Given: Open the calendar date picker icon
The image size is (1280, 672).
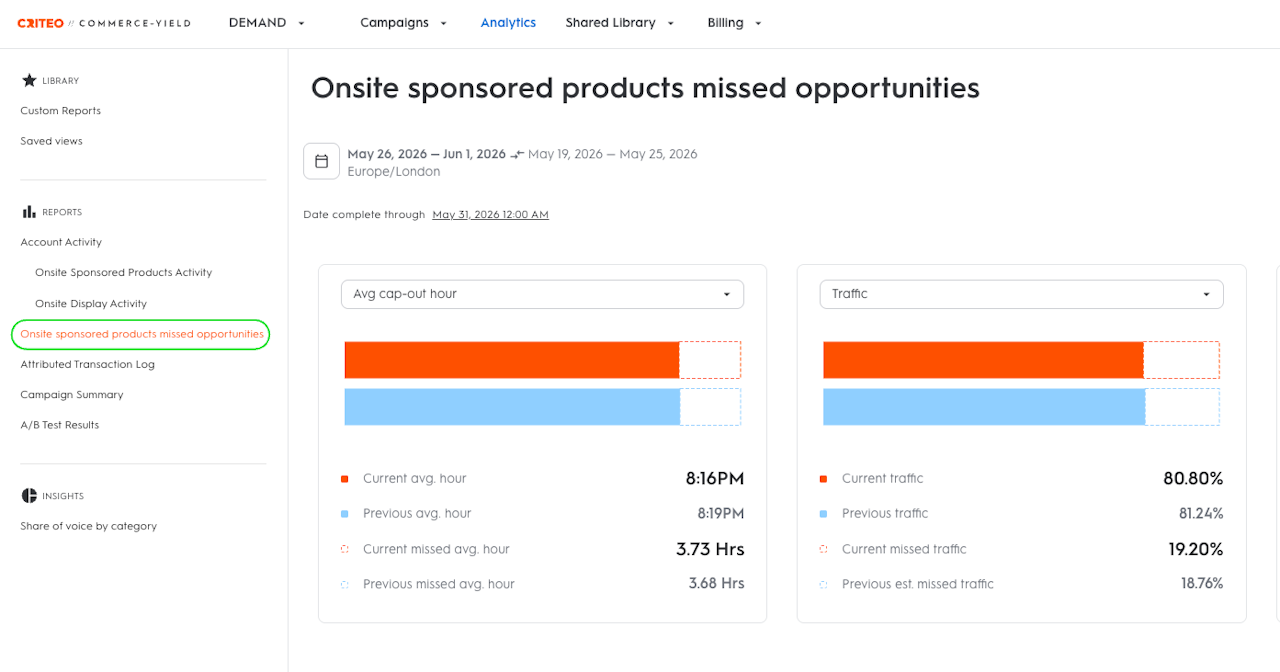Looking at the screenshot, I should [321, 161].
